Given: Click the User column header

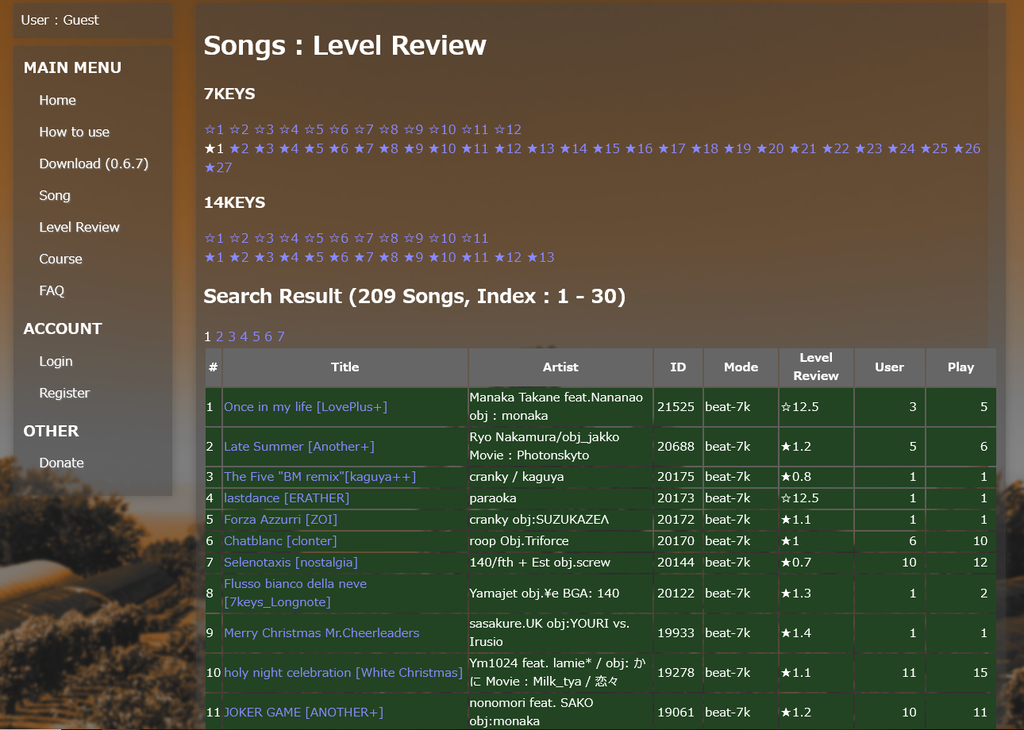Looking at the screenshot, I should click(x=889, y=367).
